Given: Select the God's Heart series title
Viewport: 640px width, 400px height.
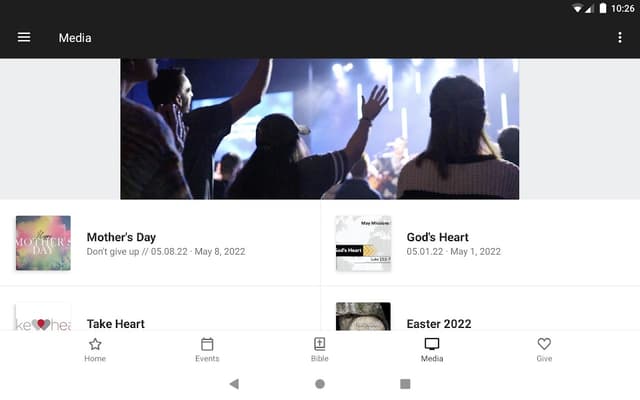Looking at the screenshot, I should [x=438, y=237].
